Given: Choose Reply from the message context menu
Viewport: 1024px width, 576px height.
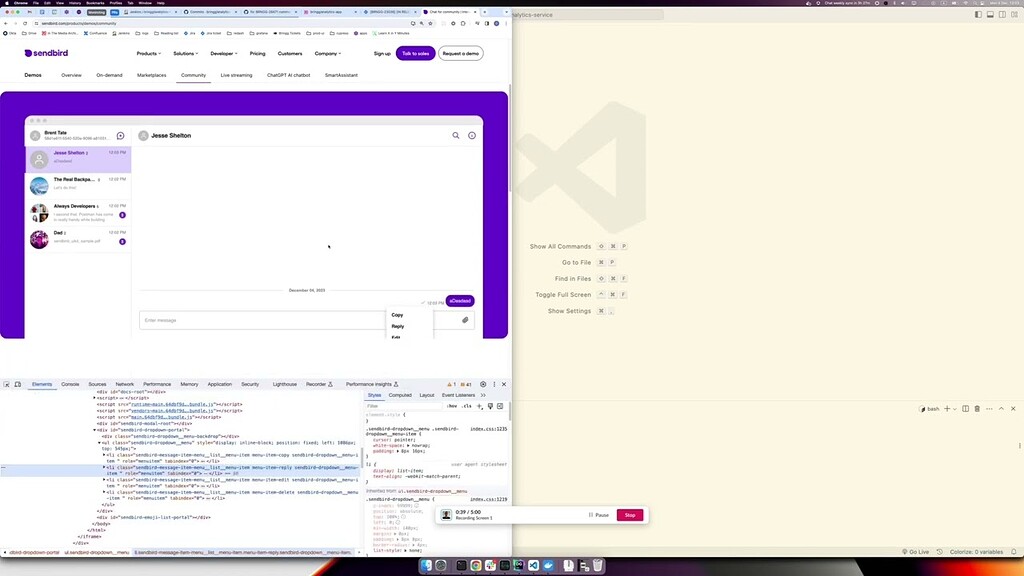Looking at the screenshot, I should [x=397, y=326].
